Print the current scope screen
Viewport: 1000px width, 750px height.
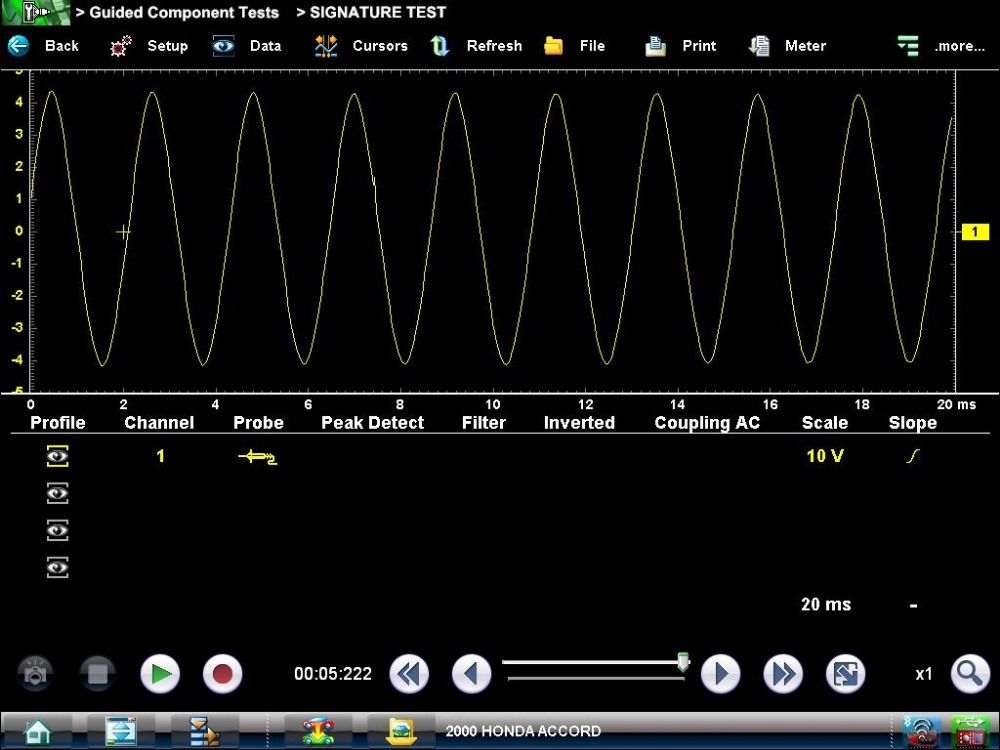pos(656,46)
